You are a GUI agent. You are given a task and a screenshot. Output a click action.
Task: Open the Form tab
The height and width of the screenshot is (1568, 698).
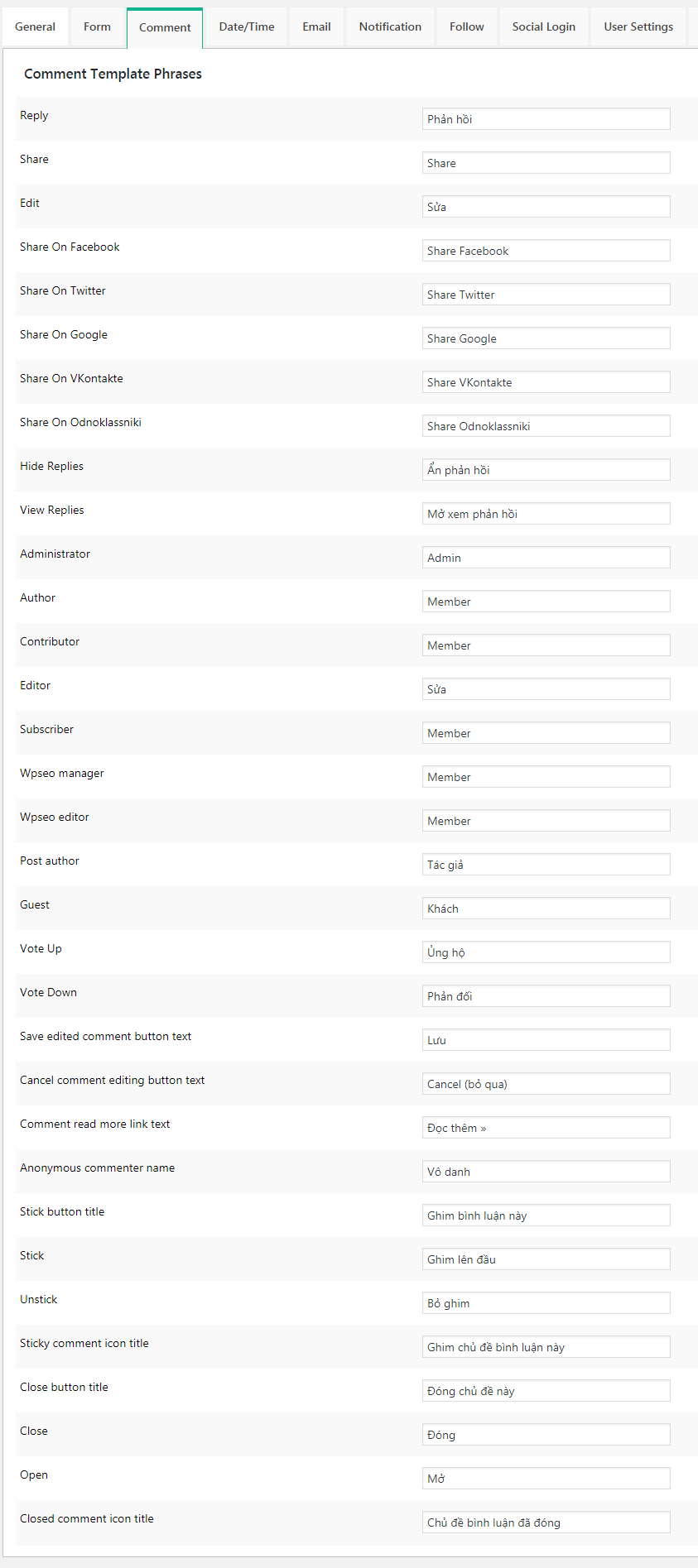pos(97,26)
